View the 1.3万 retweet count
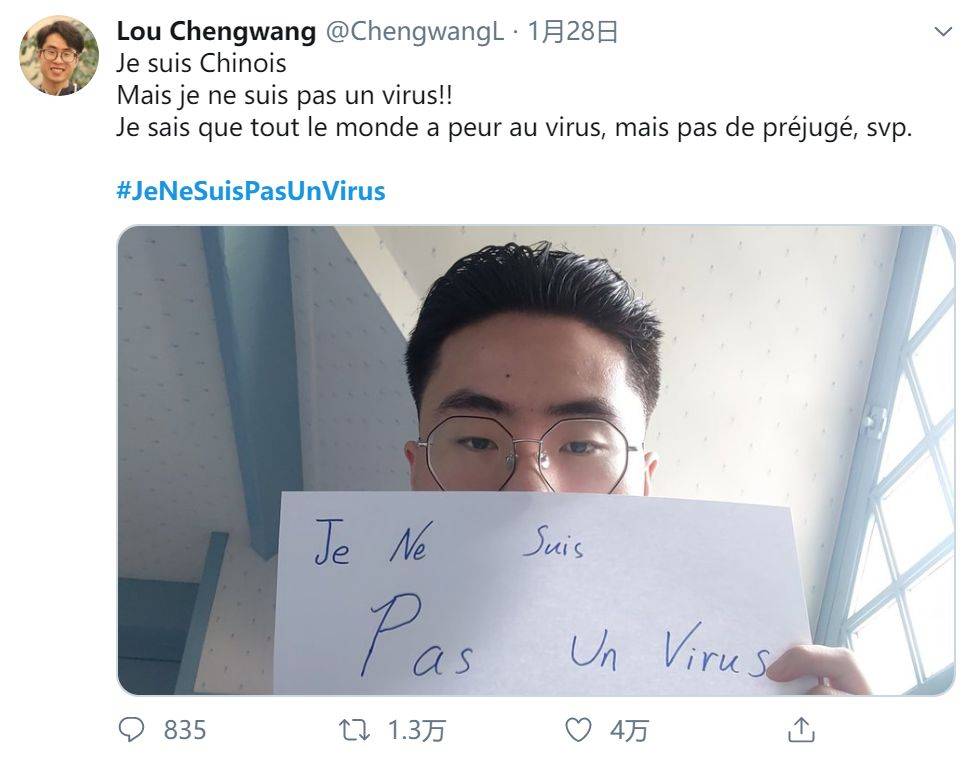 pos(417,730)
